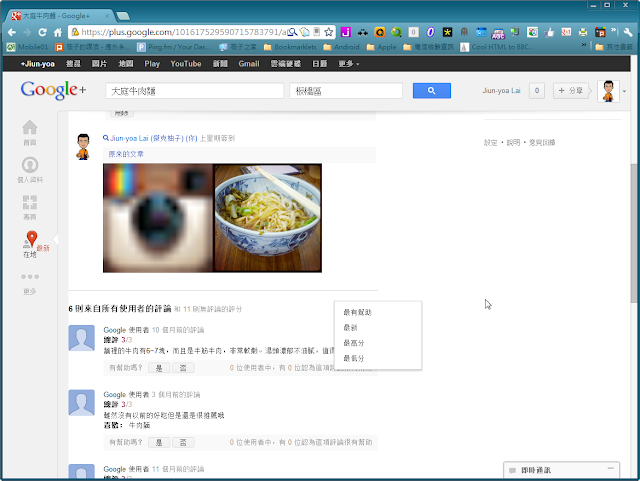Show hidden extensions with chevron
The height and width of the screenshot is (481, 640).
pos(614,31)
